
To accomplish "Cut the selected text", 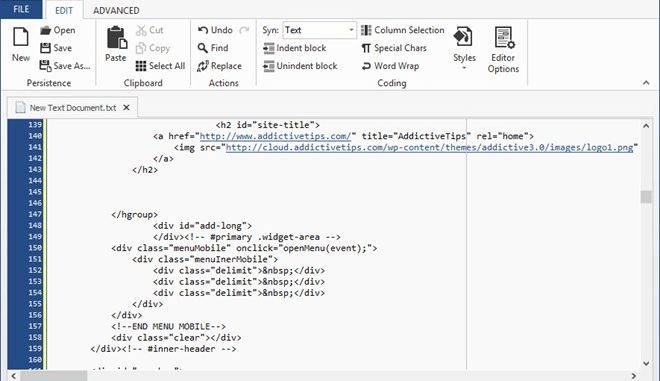I will click(149, 30).
